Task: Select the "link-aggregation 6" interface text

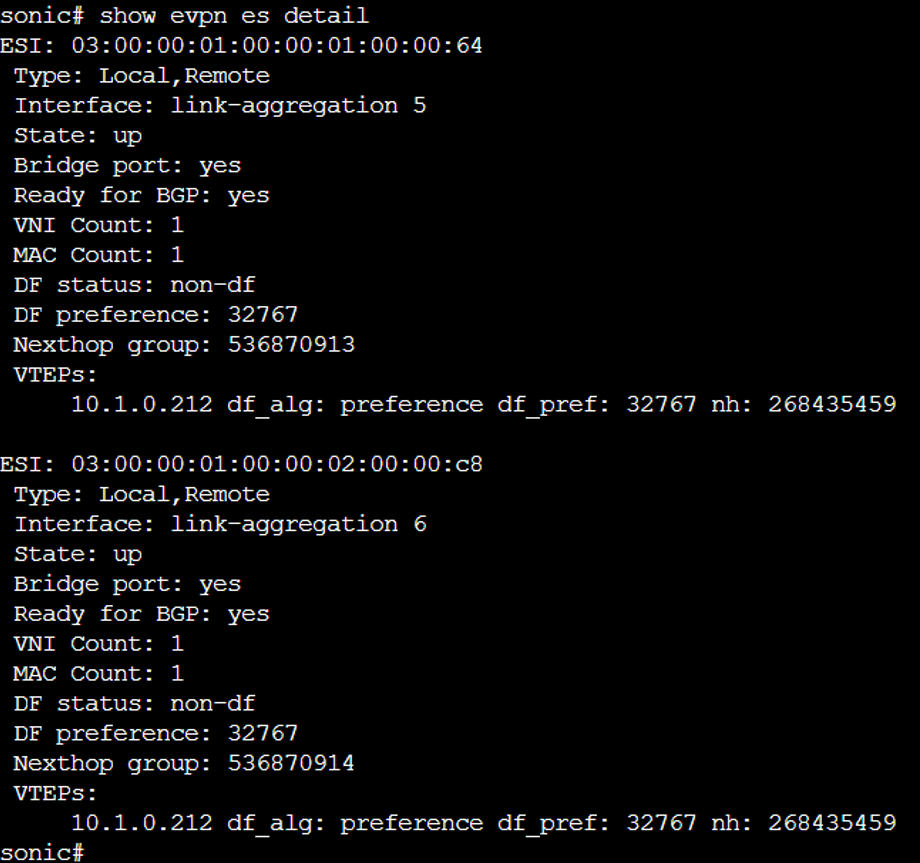Action: (298, 524)
